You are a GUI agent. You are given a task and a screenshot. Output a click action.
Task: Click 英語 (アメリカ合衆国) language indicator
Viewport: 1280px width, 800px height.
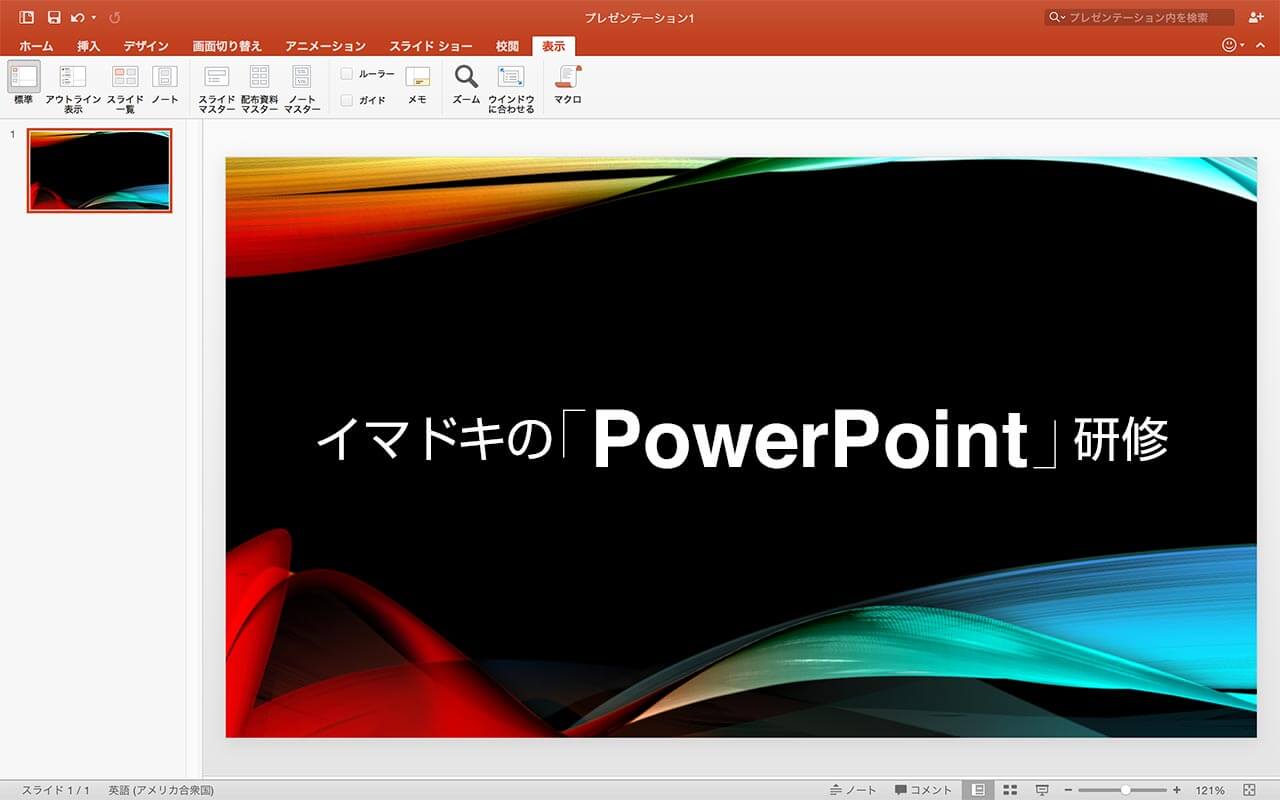coord(161,790)
